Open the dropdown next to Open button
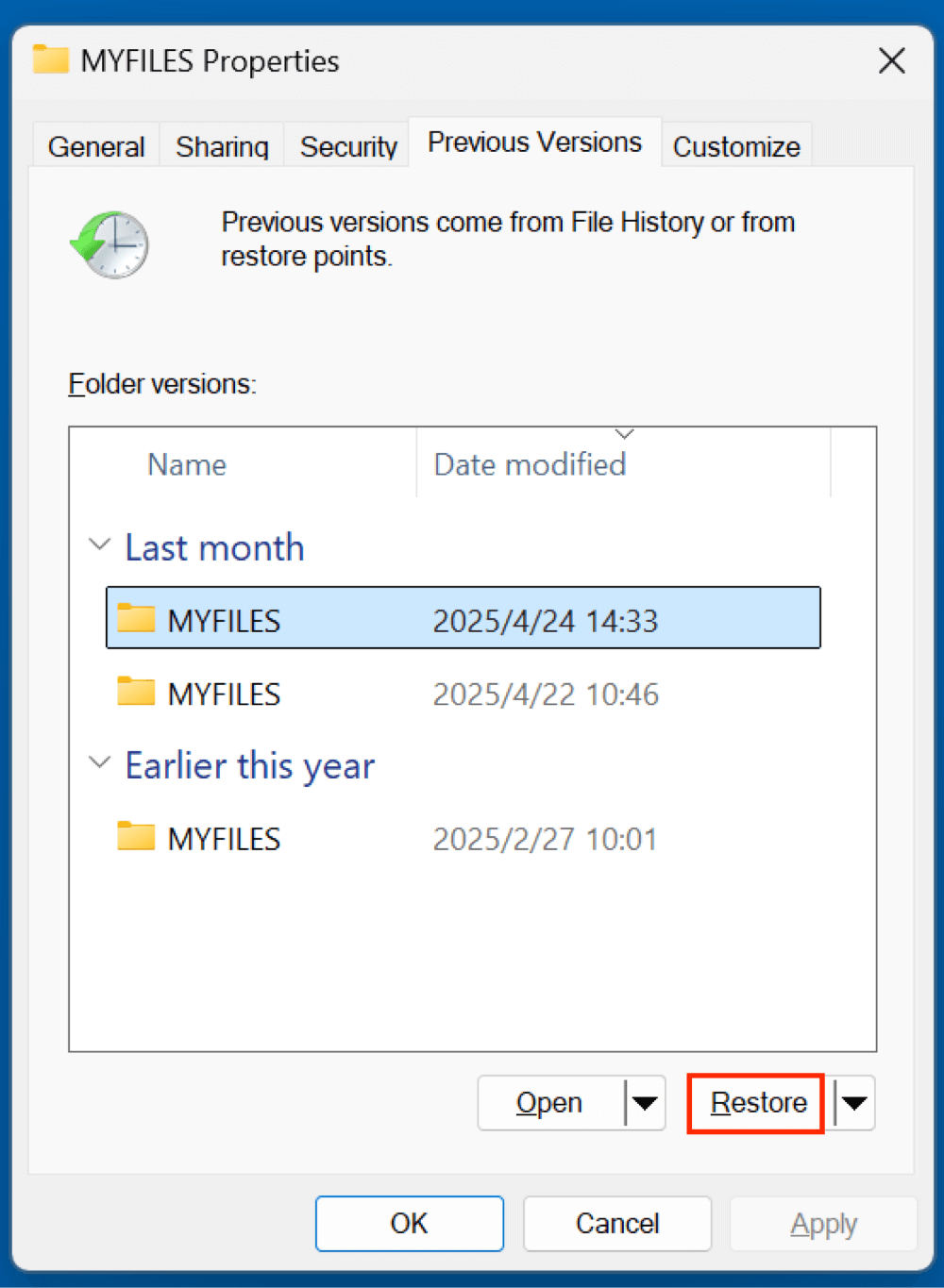944x1288 pixels. pos(645,1102)
